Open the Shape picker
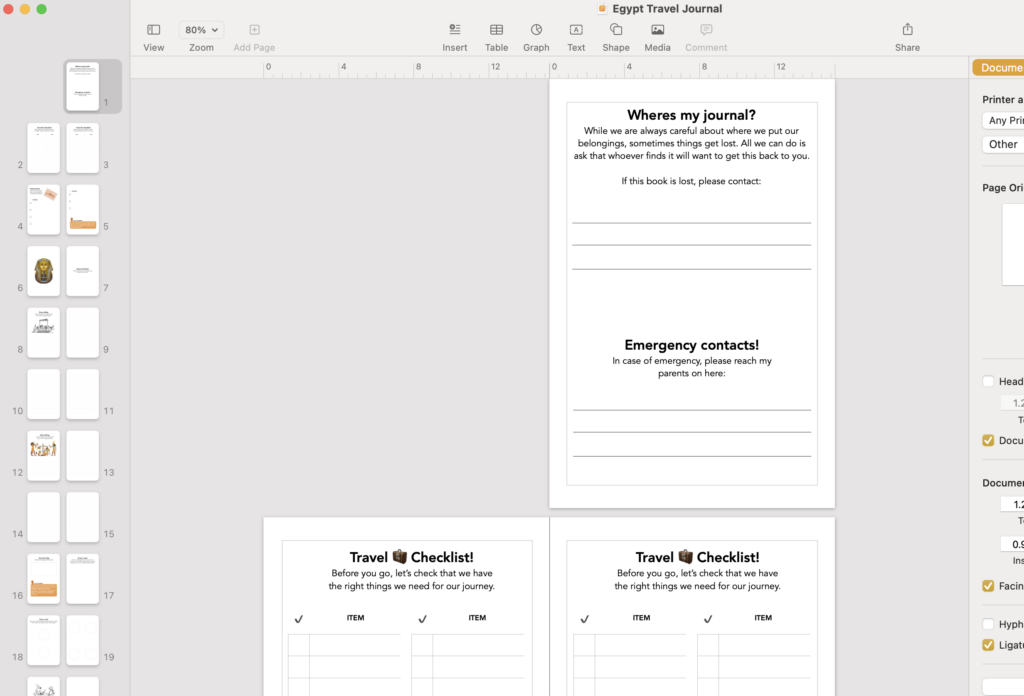The image size is (1024, 696). coord(616,30)
